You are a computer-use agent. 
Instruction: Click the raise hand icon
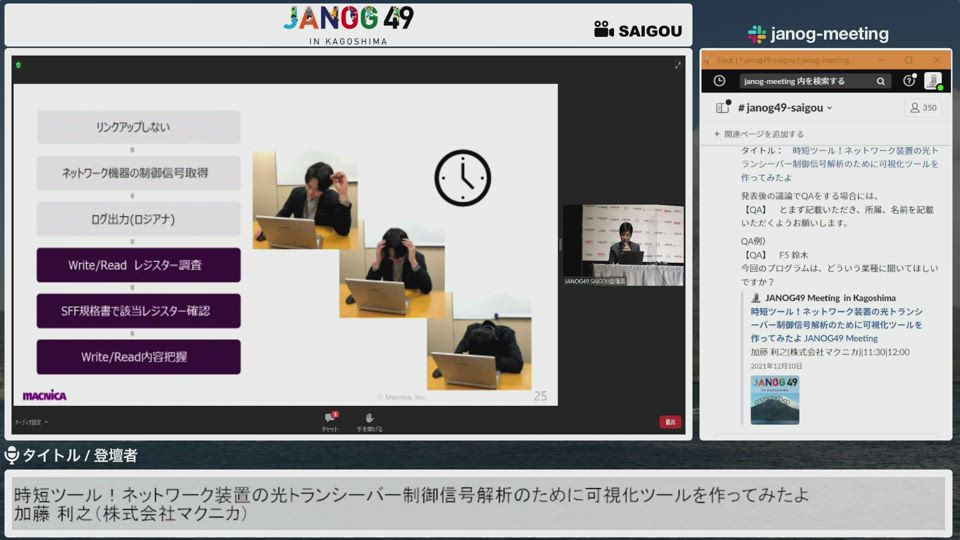[369, 420]
